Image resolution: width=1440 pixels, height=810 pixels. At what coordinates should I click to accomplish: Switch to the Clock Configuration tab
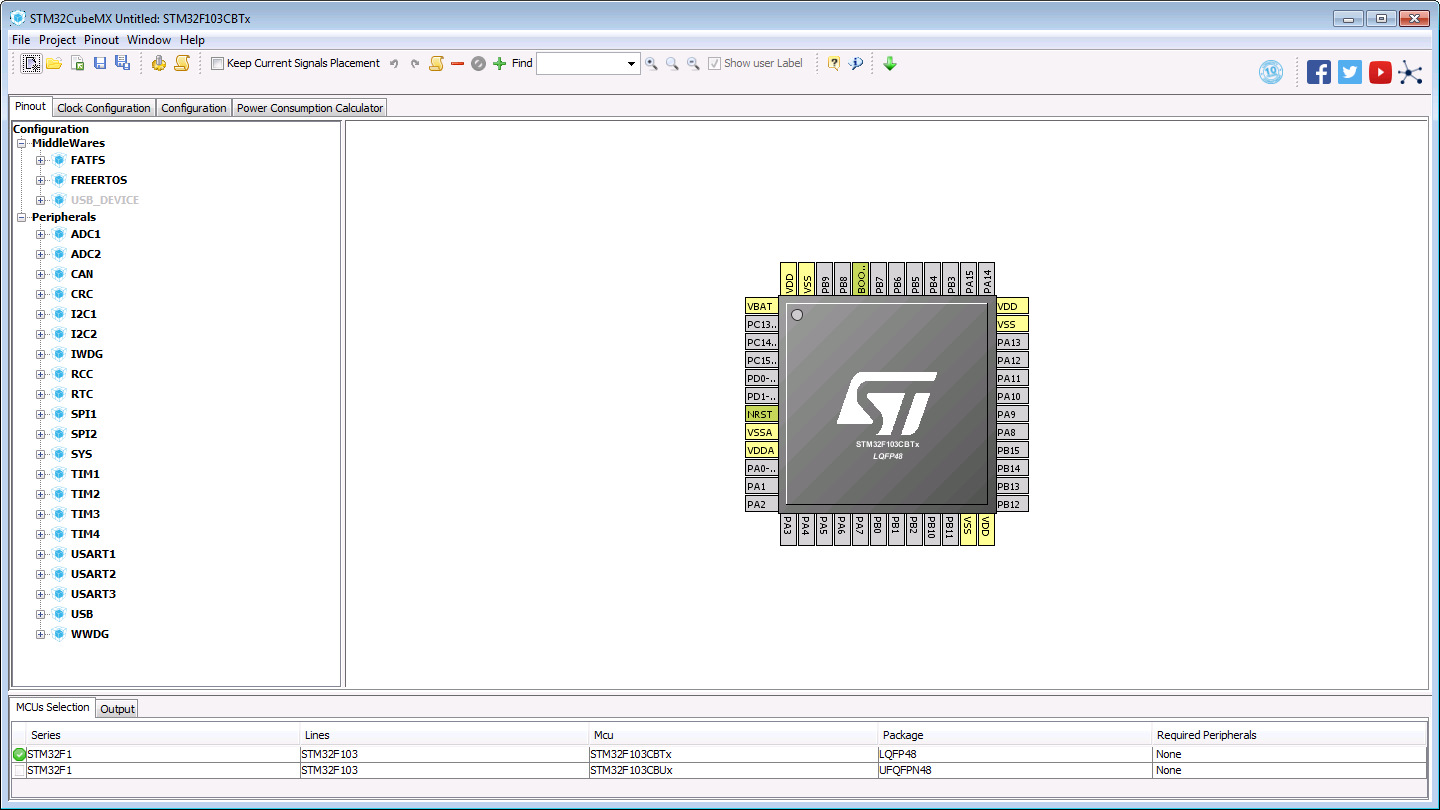click(x=104, y=108)
